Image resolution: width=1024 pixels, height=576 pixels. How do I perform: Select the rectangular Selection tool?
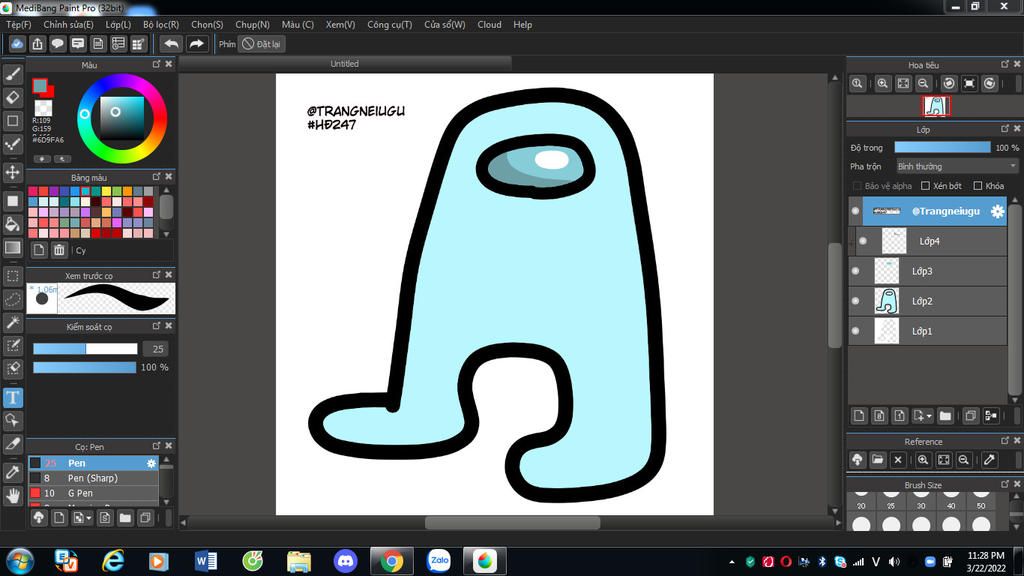click(12, 276)
